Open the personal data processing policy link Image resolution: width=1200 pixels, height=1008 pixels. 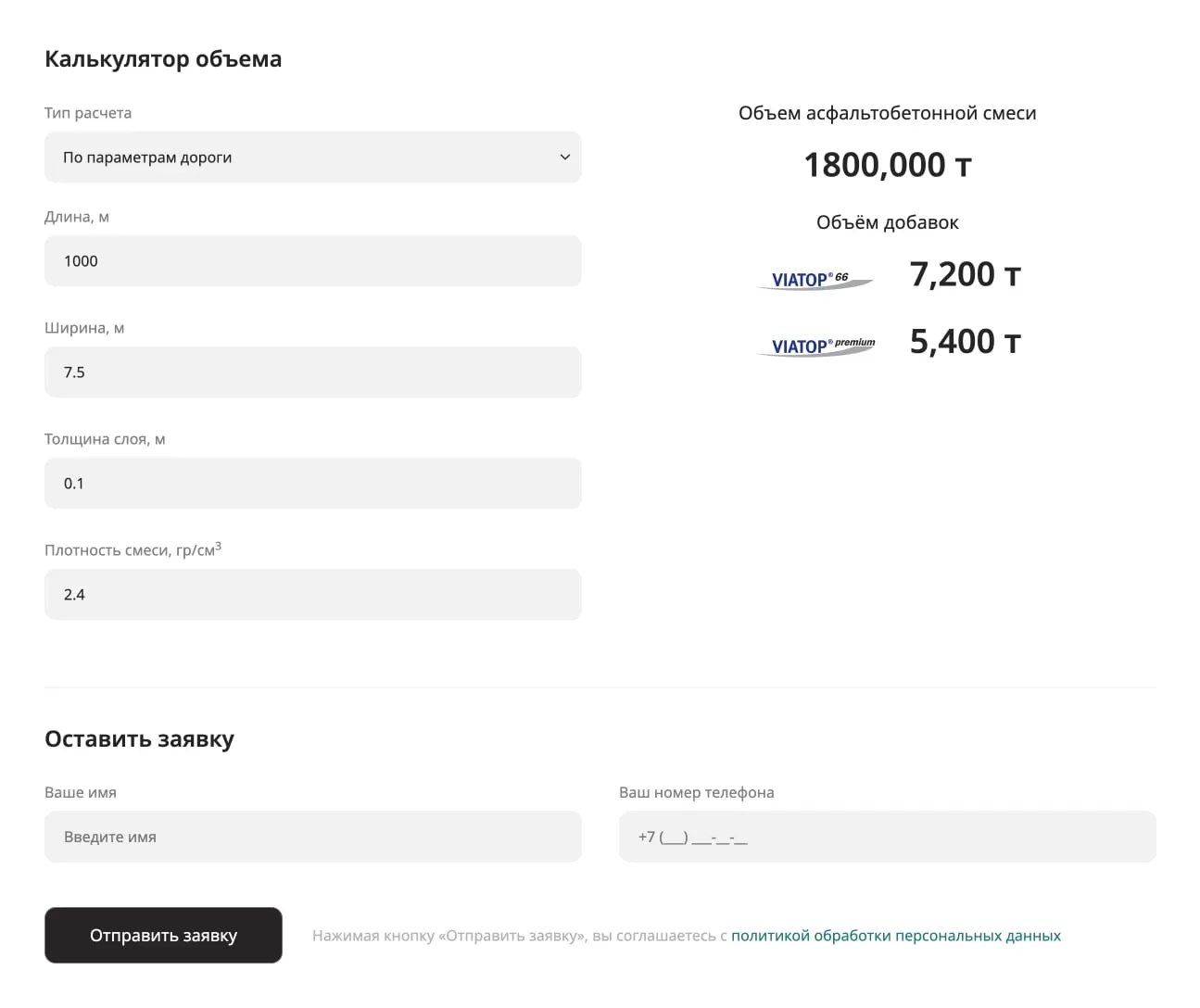click(895, 936)
